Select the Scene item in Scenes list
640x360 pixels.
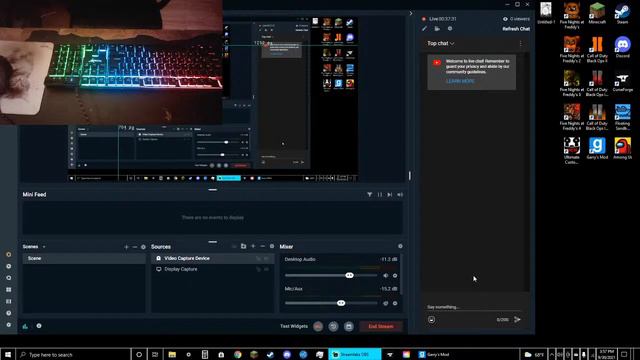point(84,258)
